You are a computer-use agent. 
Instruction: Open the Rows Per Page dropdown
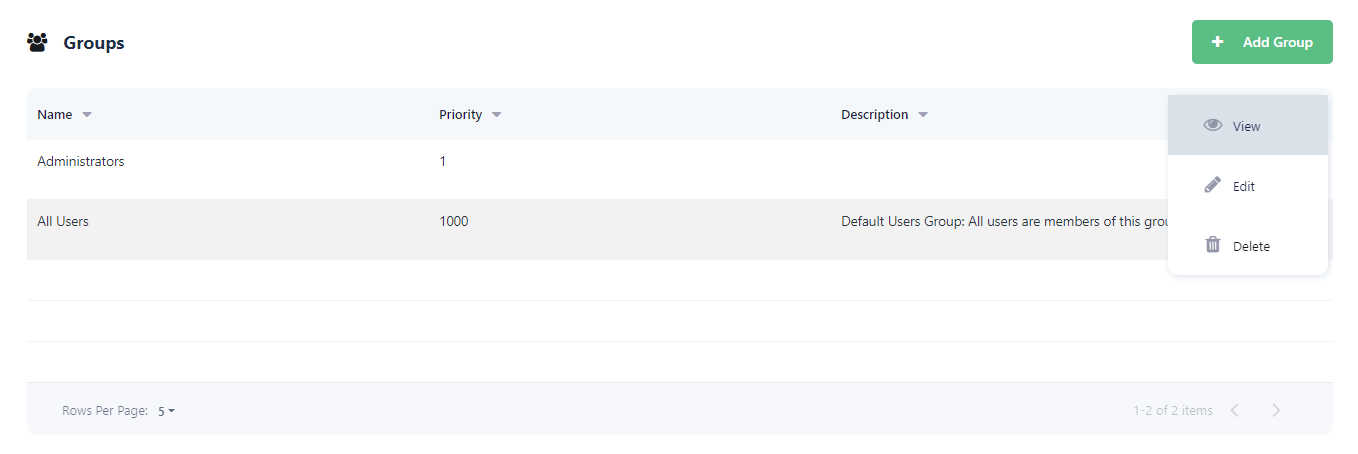pos(166,410)
